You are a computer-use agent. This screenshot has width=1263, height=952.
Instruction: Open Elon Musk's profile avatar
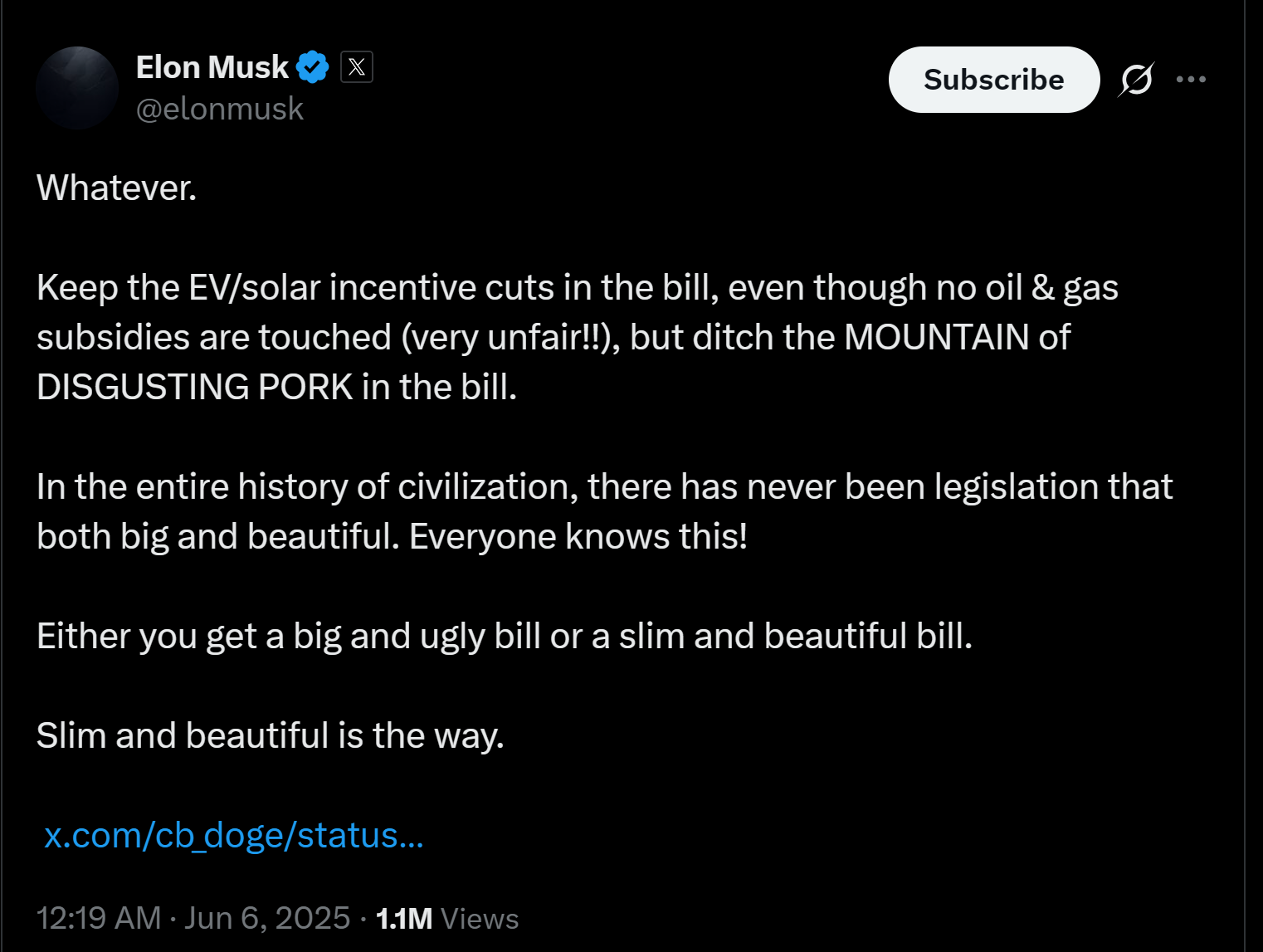point(77,88)
